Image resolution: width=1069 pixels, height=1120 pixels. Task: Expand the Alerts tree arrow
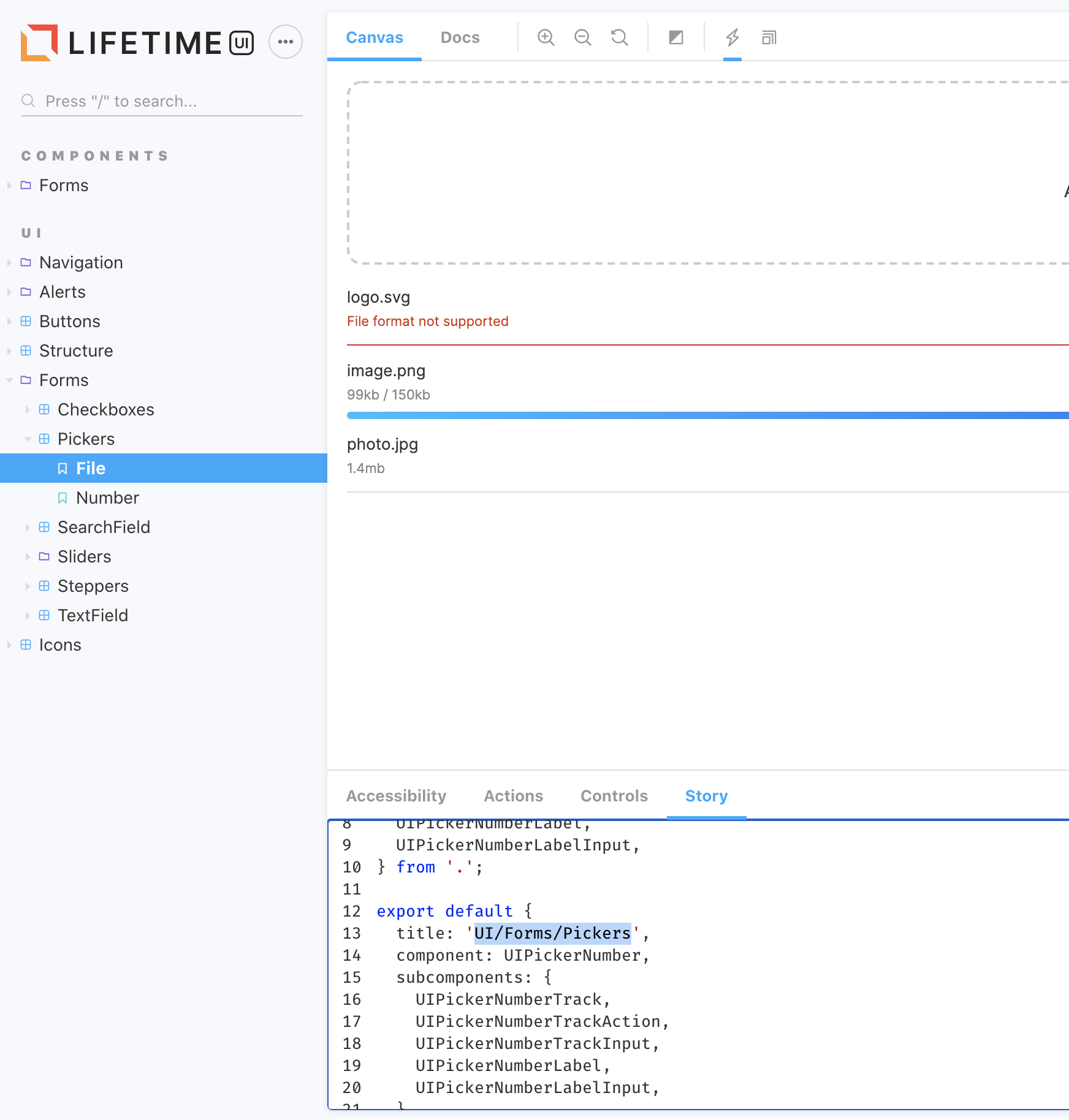tap(9, 292)
